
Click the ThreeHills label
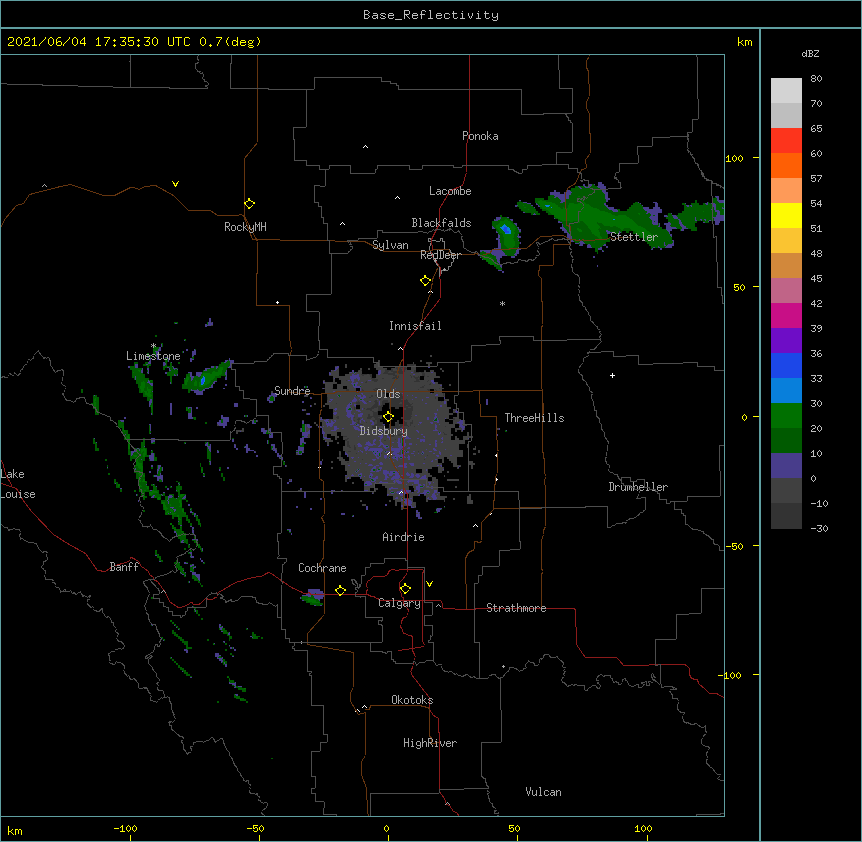click(534, 418)
